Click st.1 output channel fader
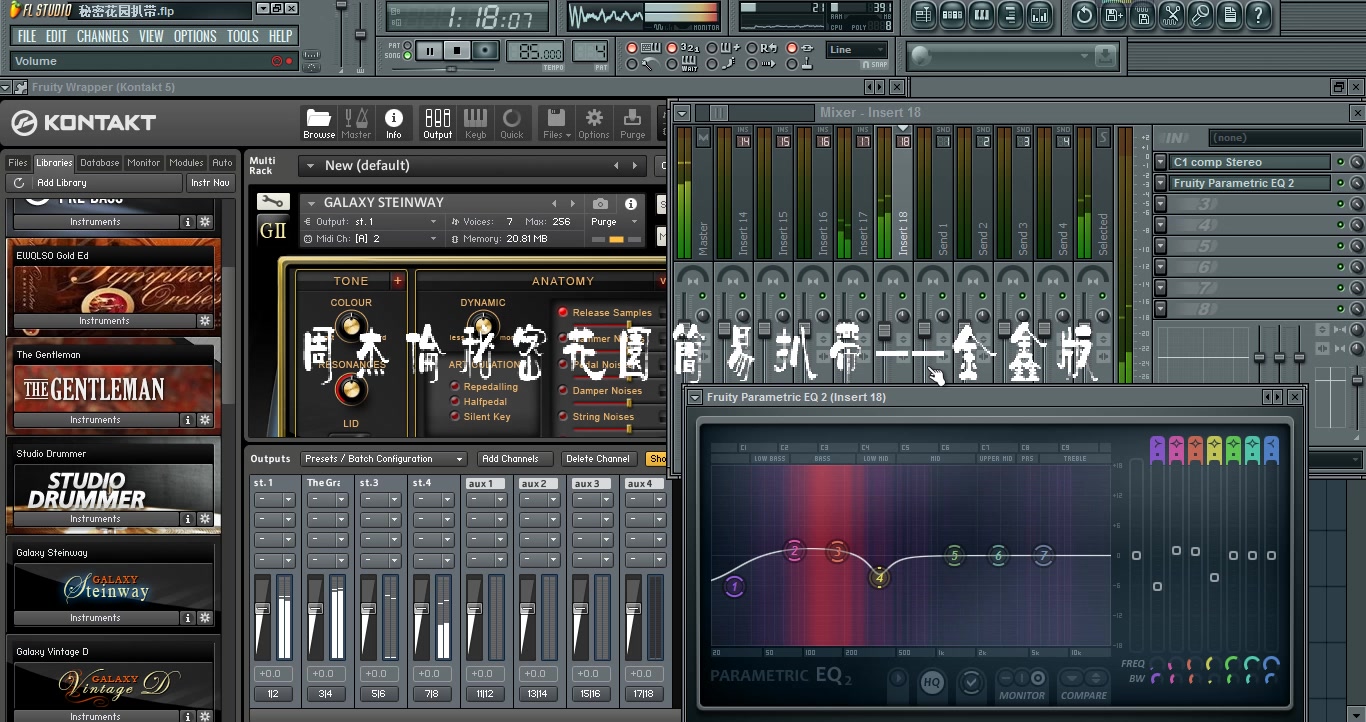Screen dimensions: 1366x722 point(262,609)
